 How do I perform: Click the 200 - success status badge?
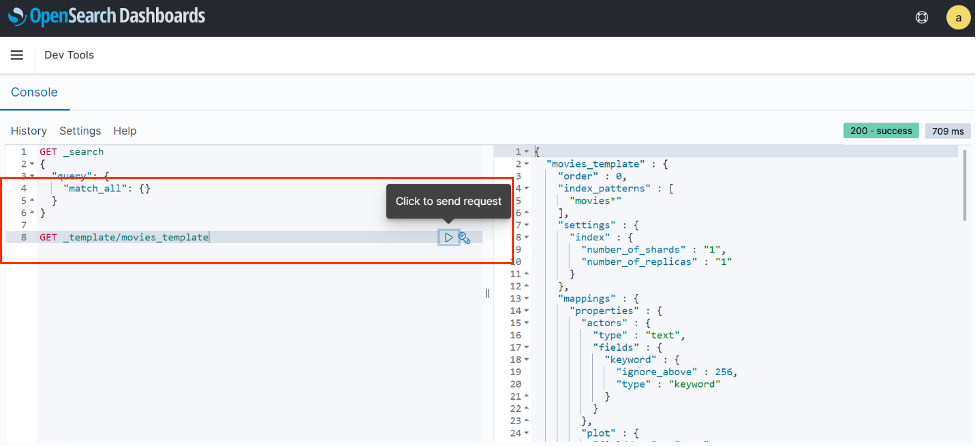point(881,131)
